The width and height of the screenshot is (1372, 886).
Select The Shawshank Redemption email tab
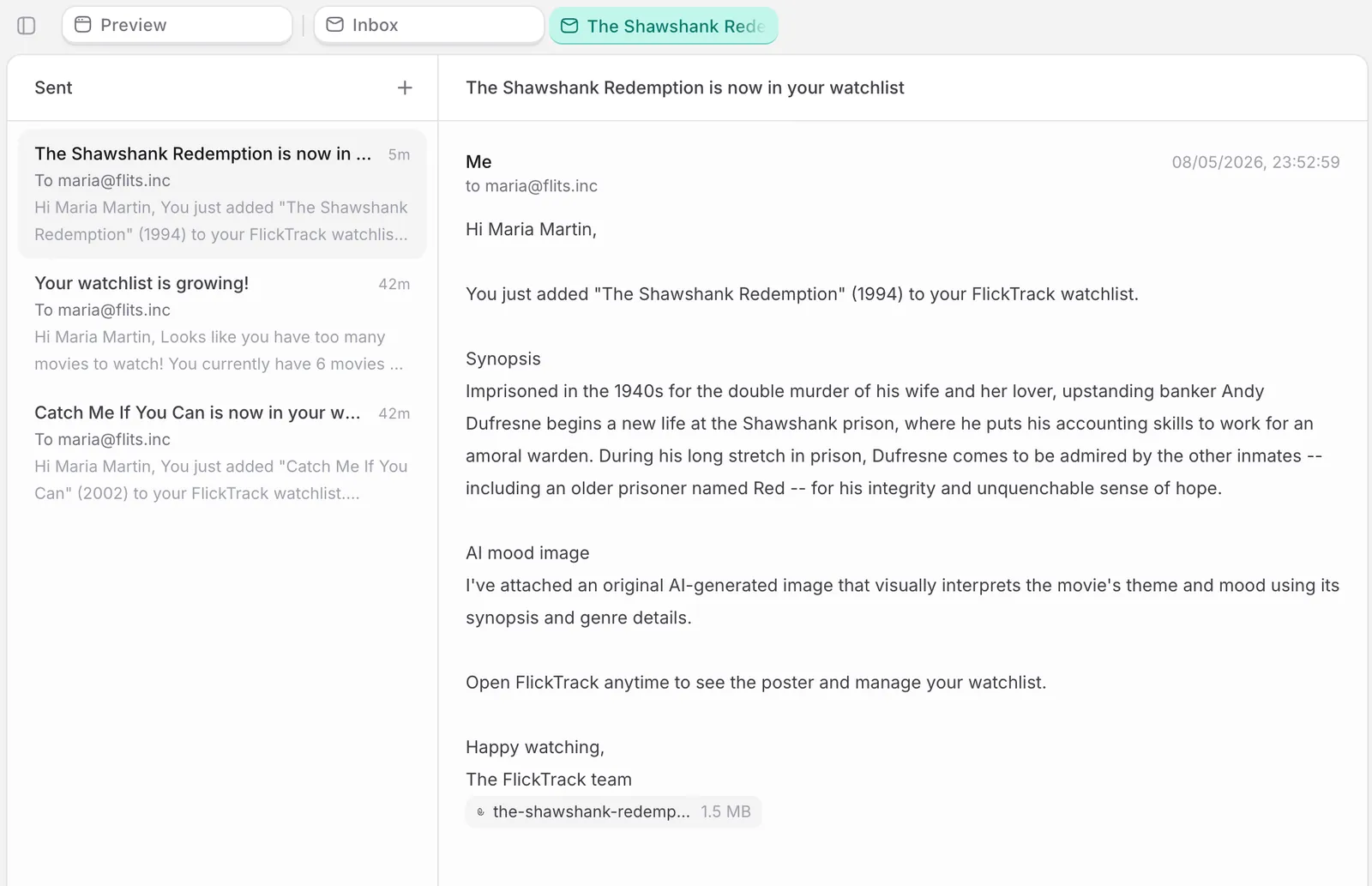[664, 26]
